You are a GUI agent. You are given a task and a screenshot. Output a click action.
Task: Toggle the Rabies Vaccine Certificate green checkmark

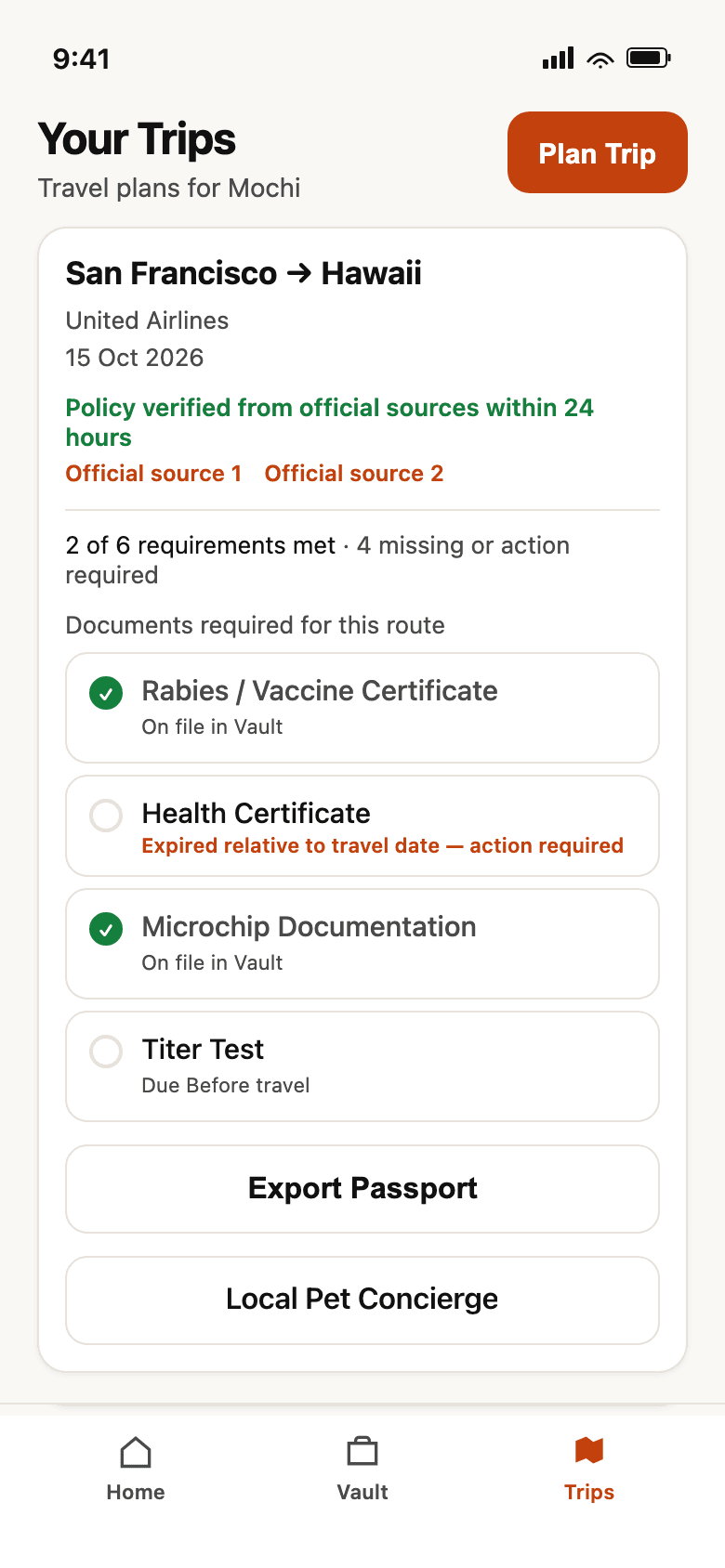coord(106,693)
